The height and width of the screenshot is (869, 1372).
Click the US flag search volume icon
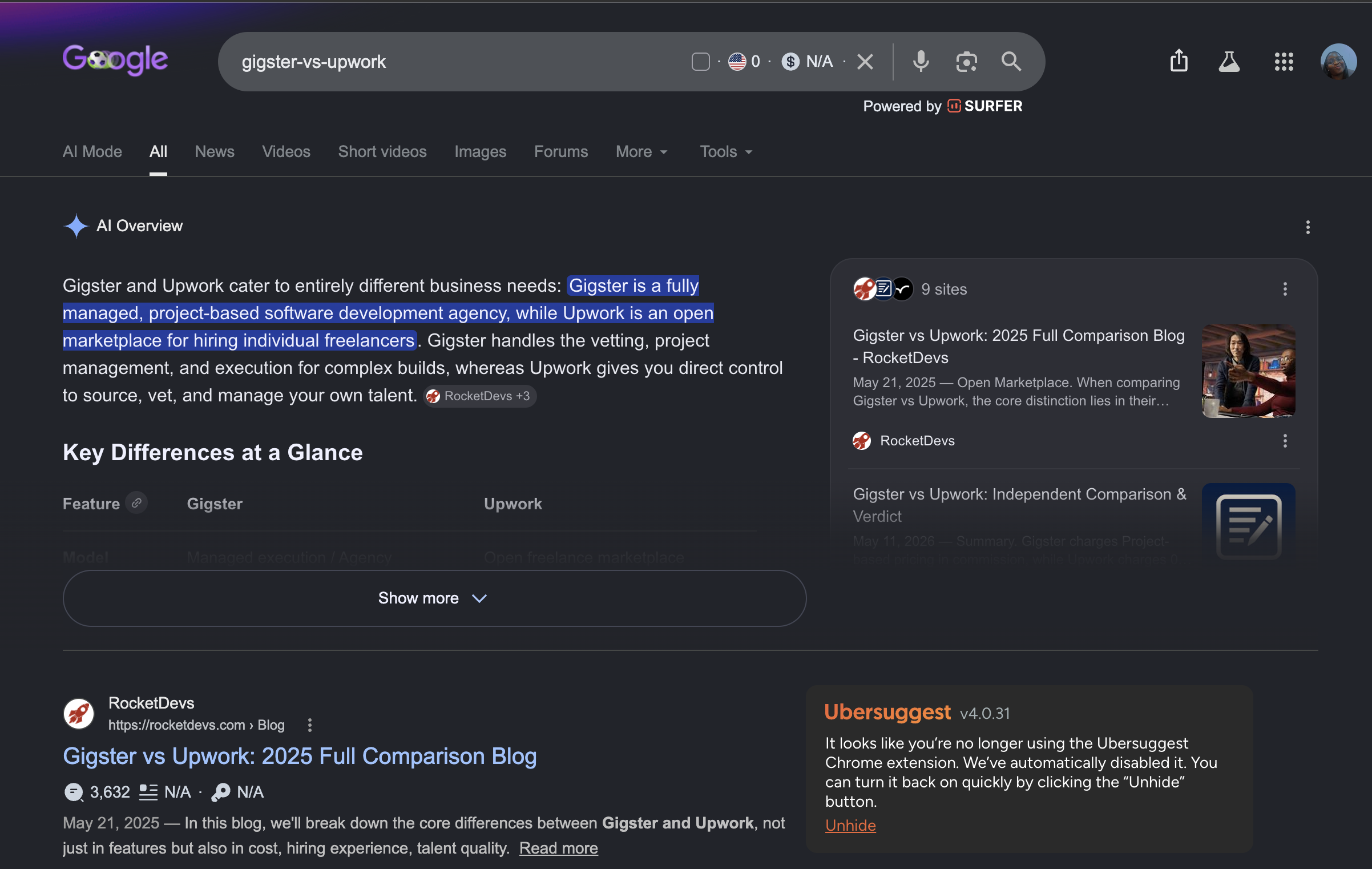point(737,62)
